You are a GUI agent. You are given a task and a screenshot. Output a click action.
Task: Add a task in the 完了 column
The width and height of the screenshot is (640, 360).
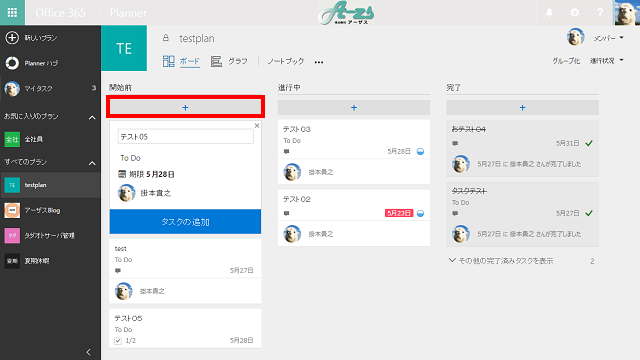tap(522, 107)
